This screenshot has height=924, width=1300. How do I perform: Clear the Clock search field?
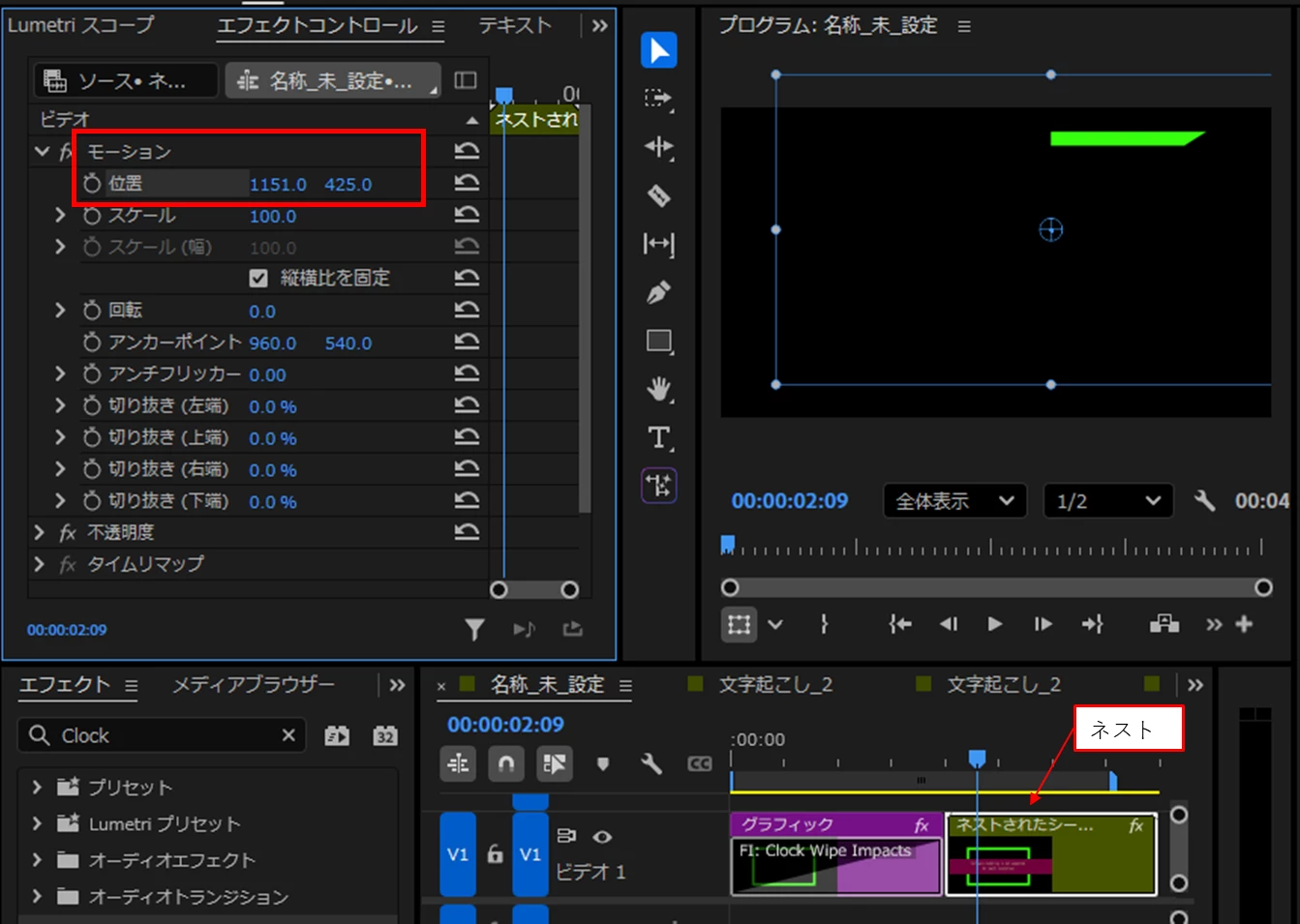pos(288,735)
